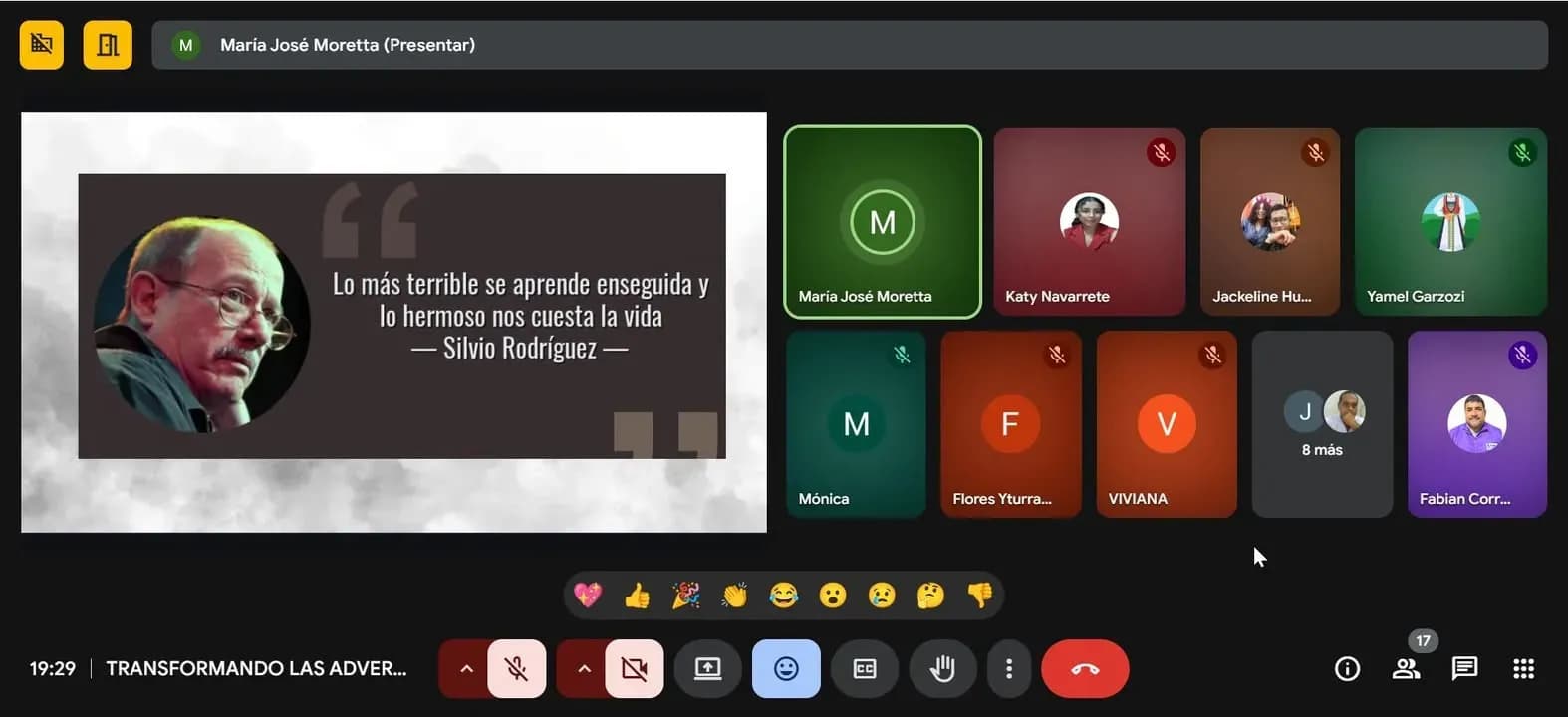Turn on the camera
Viewport: 1568px width, 717px height.
(x=634, y=669)
